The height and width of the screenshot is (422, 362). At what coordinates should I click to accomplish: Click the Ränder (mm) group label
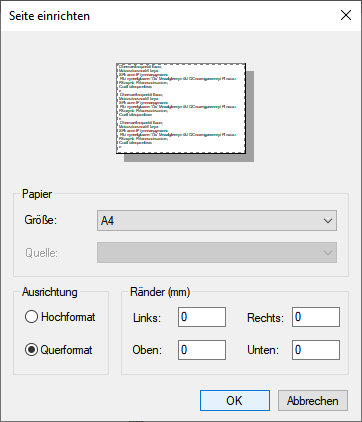(160, 292)
